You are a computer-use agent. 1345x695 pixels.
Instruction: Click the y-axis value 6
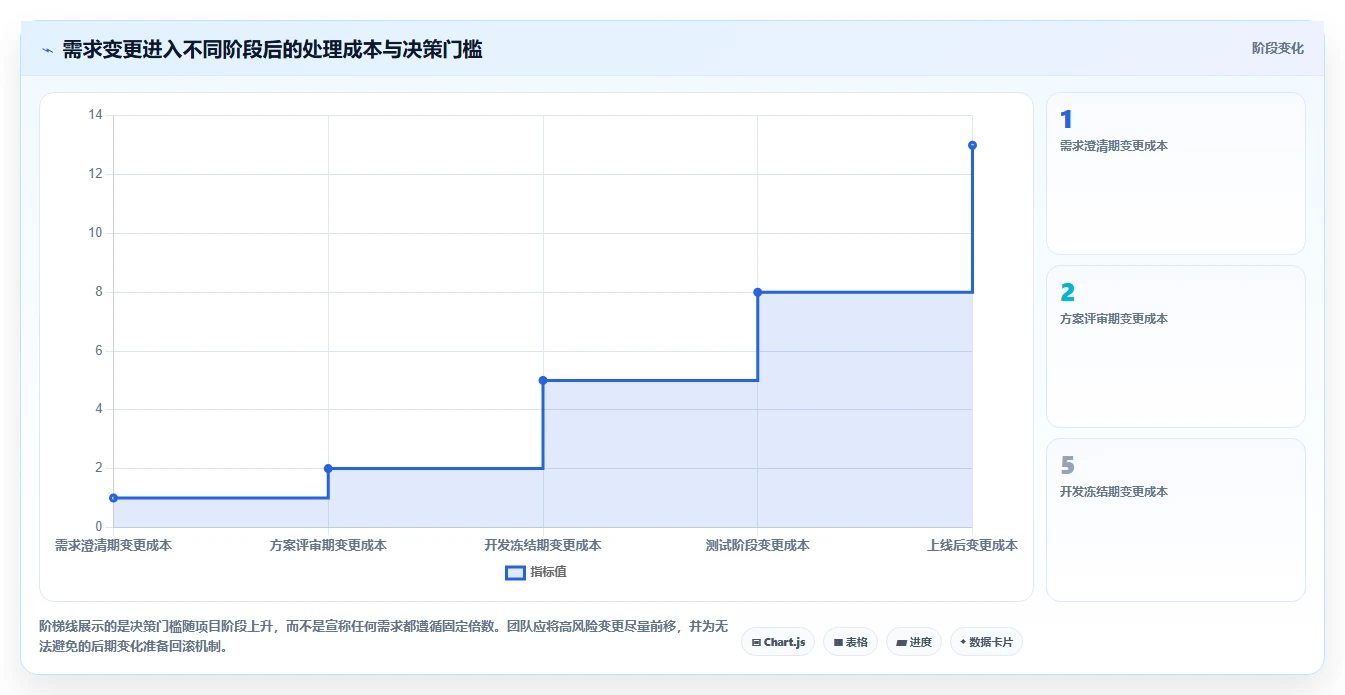pyautogui.click(x=99, y=351)
